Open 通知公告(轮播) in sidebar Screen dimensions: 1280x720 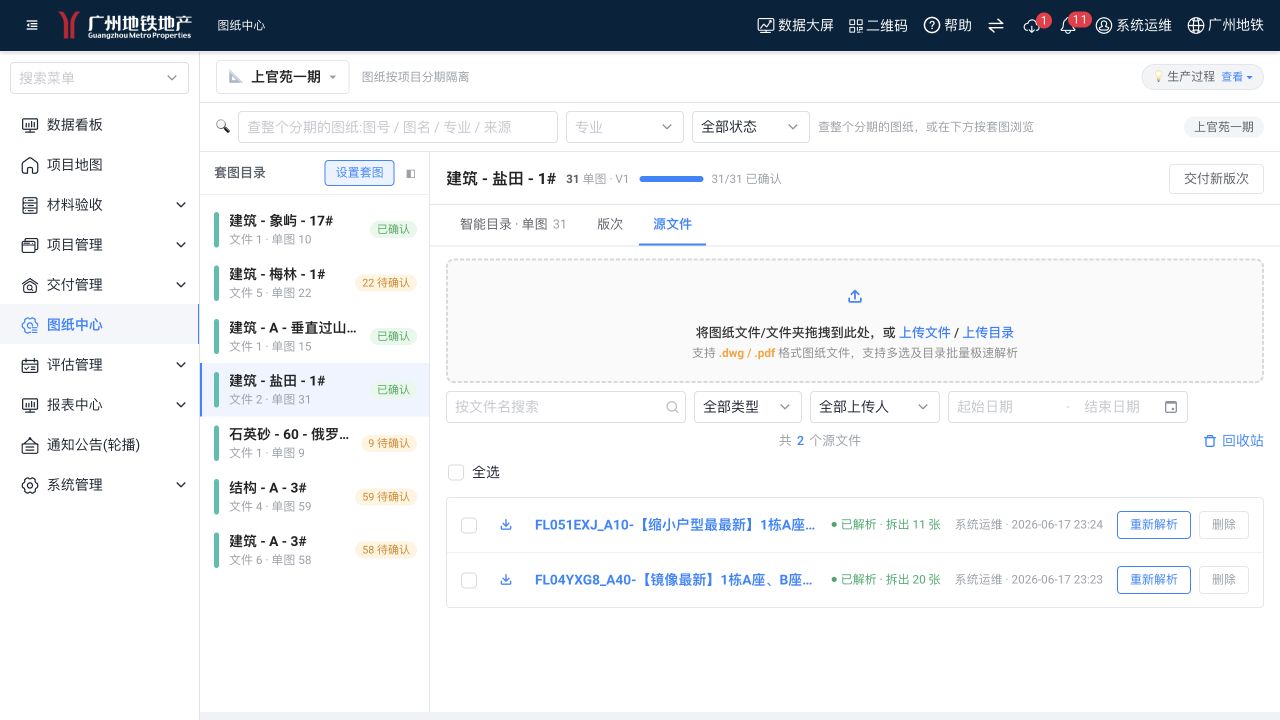[x=100, y=445]
